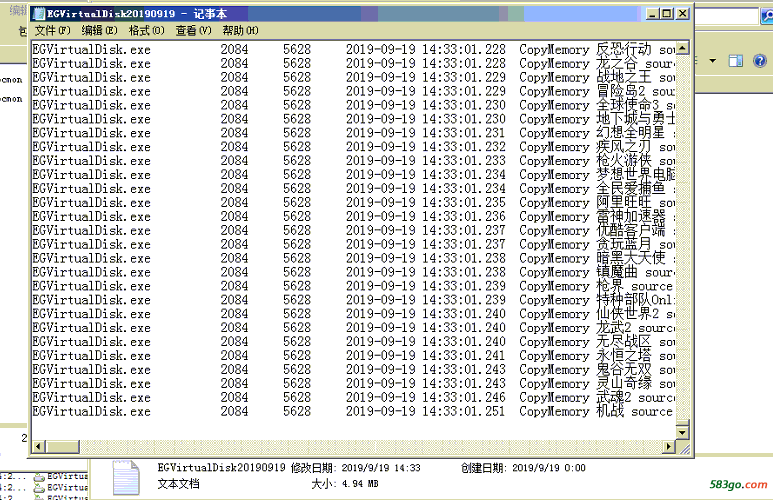773x500 pixels.
Task: Click the file size 4.94 MB value
Action: 360,484
